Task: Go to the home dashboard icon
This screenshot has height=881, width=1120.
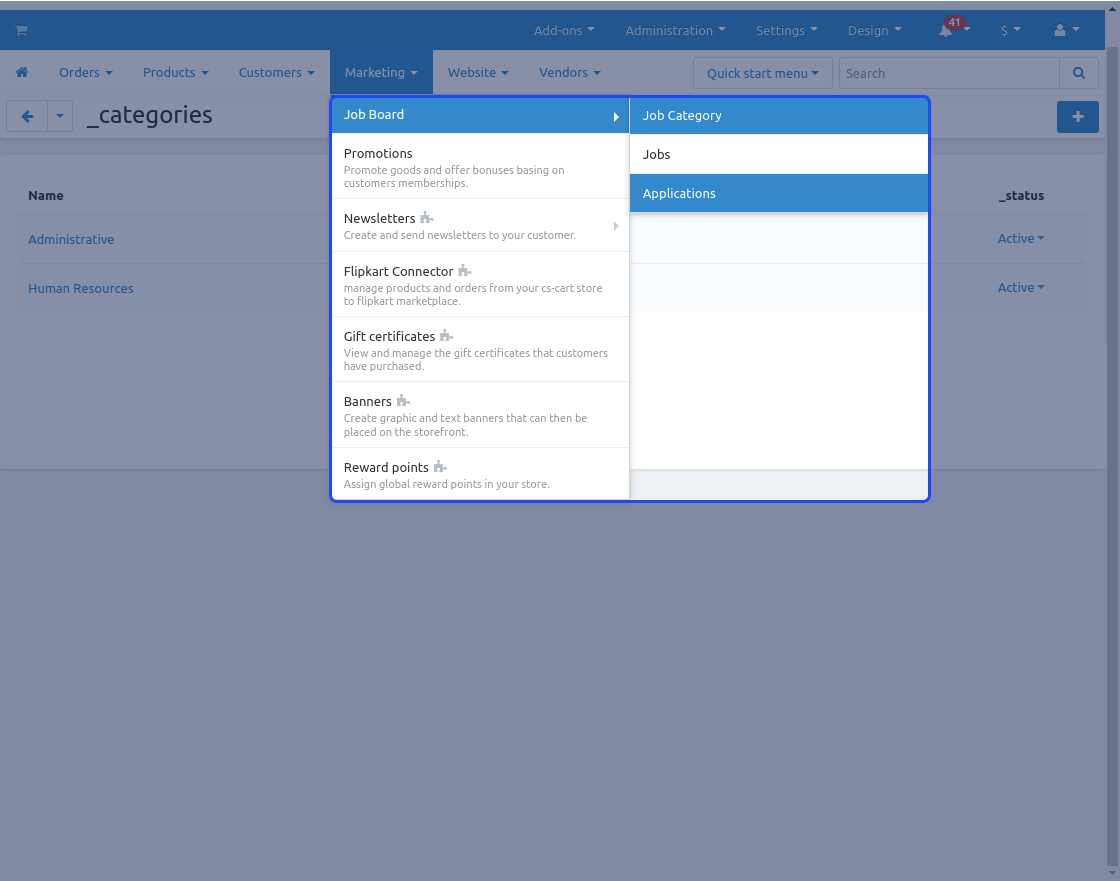Action: pyautogui.click(x=22, y=72)
